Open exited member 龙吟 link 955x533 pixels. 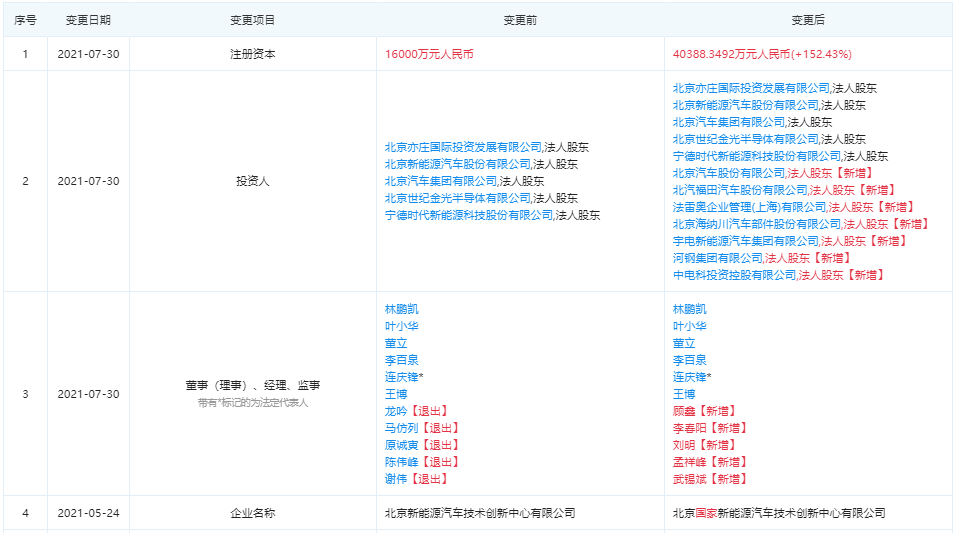pos(396,411)
